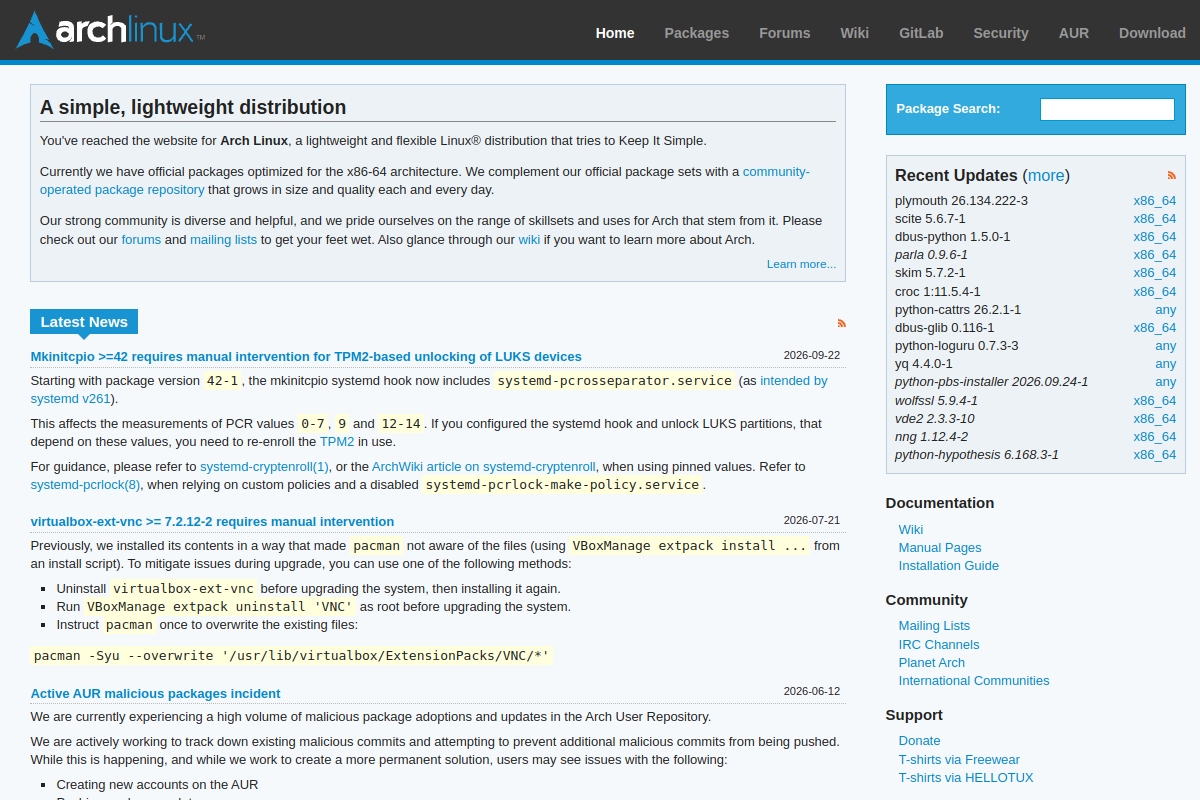Click the x86_64 link for dbus-glib
Viewport: 1200px width, 800px height.
tap(1154, 327)
